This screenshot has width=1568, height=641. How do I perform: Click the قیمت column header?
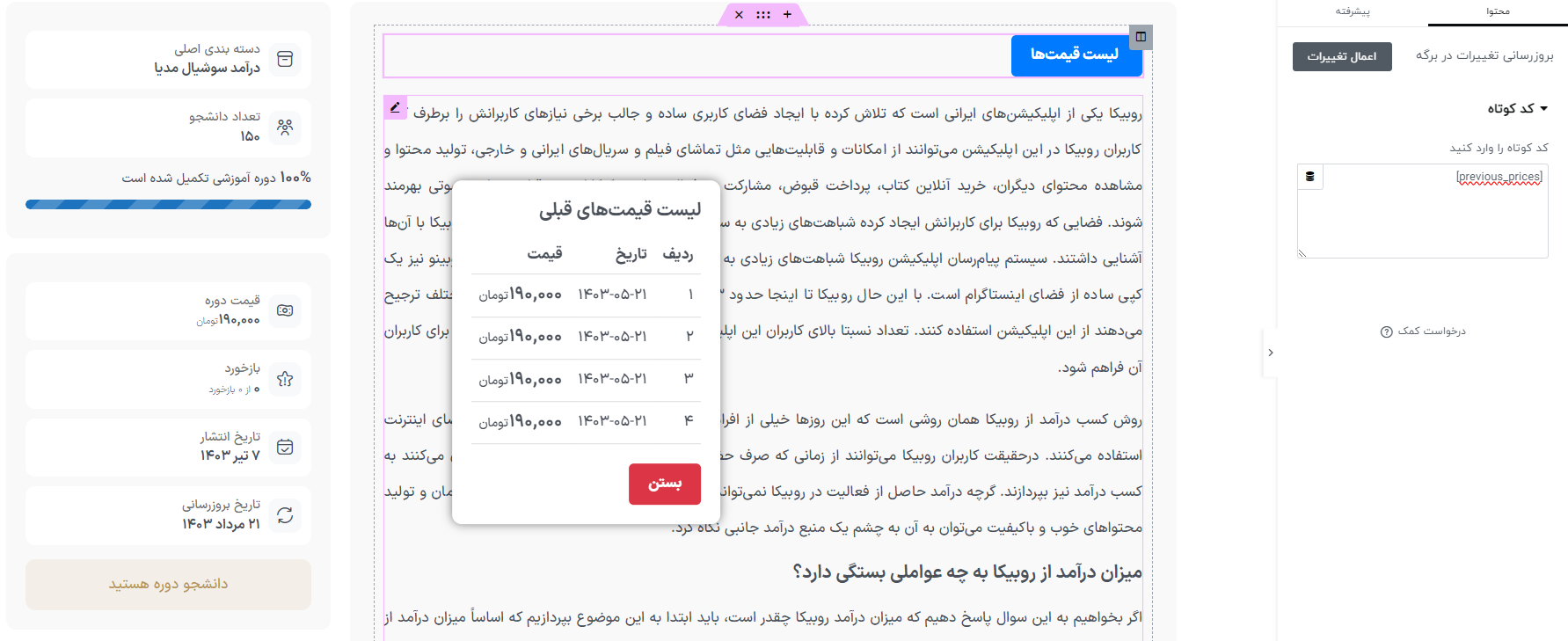point(544,254)
